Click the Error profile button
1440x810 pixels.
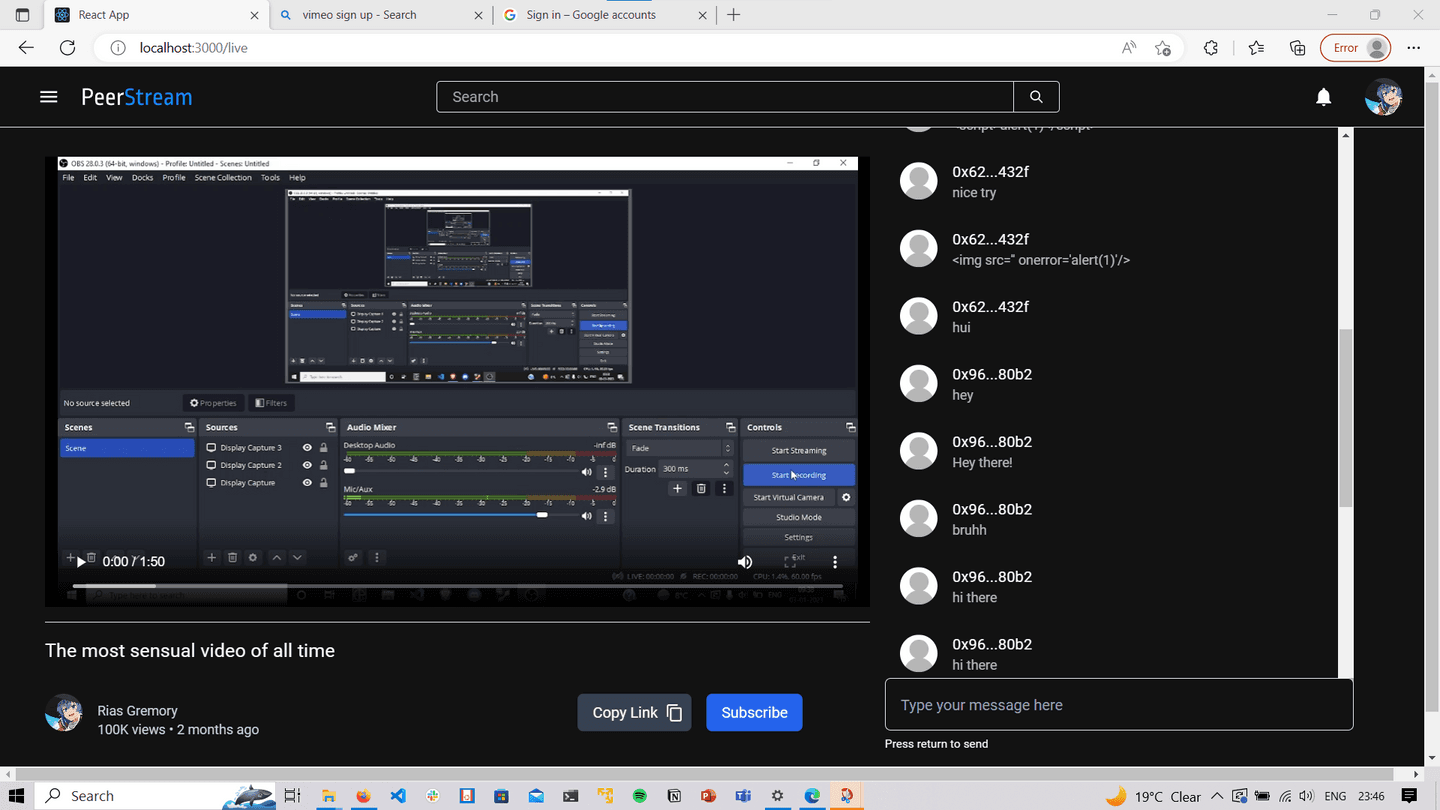coord(1356,48)
